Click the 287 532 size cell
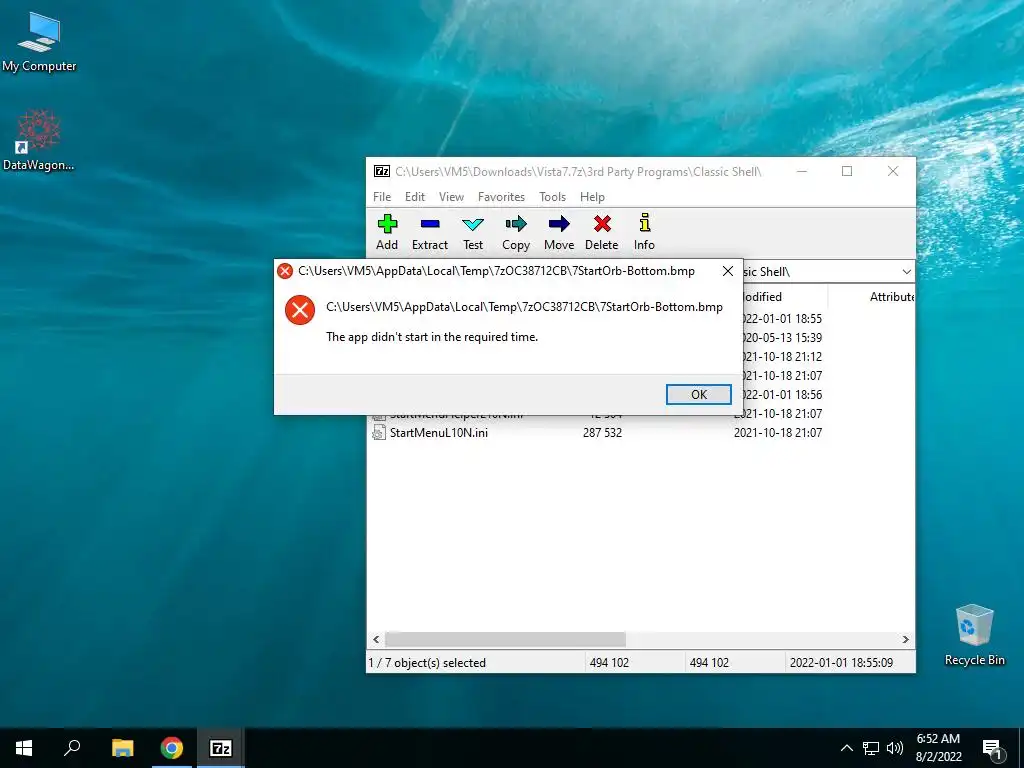The height and width of the screenshot is (768, 1024). tap(602, 432)
